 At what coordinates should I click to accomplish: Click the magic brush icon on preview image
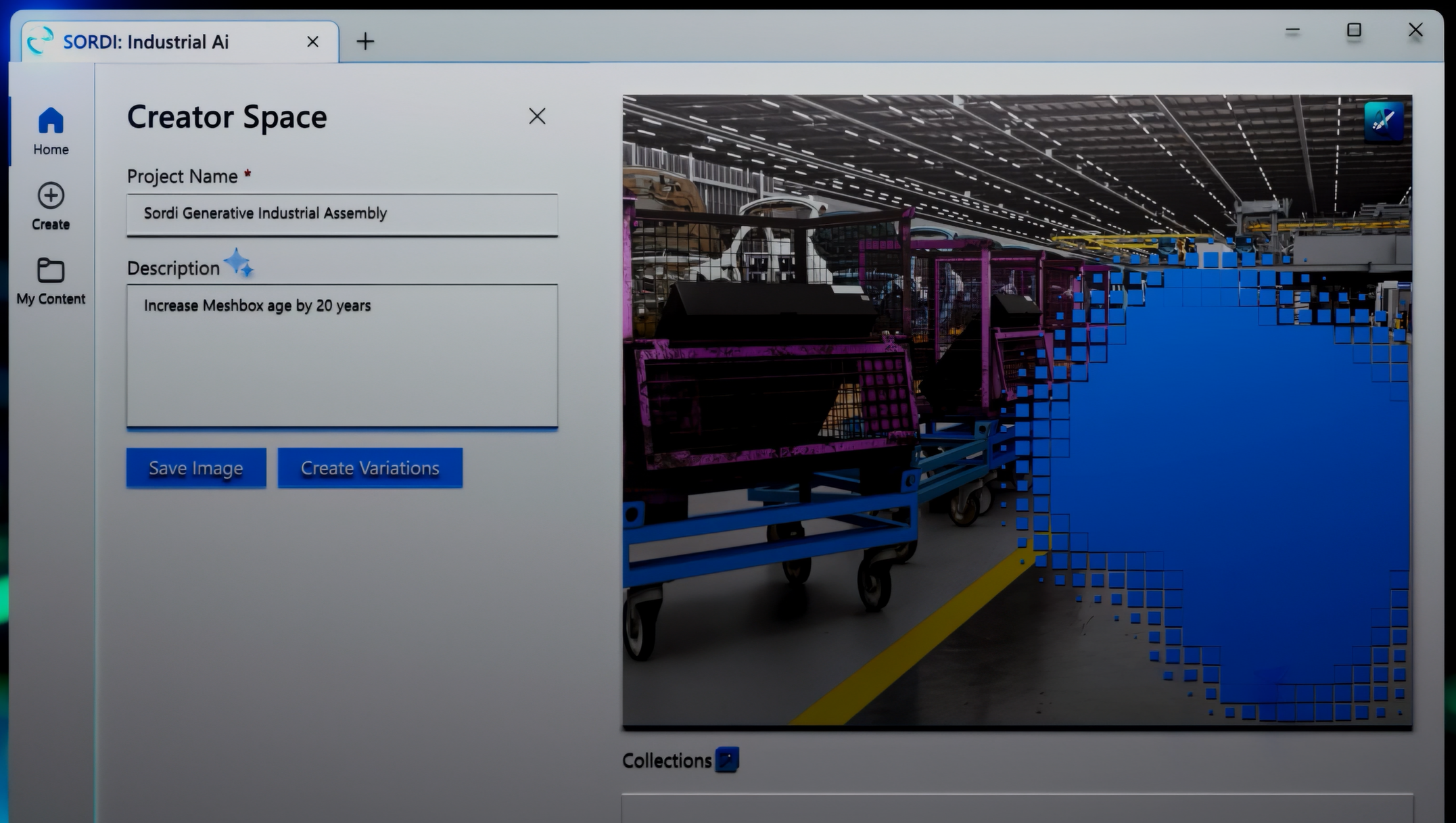(1383, 121)
